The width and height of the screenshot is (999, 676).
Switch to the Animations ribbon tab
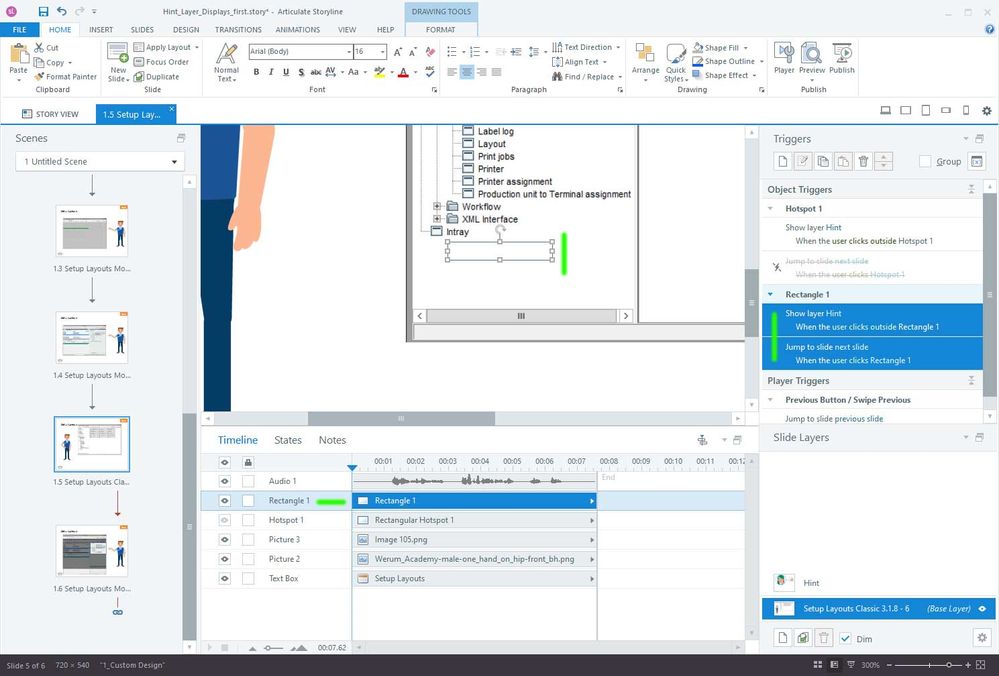[298, 30]
